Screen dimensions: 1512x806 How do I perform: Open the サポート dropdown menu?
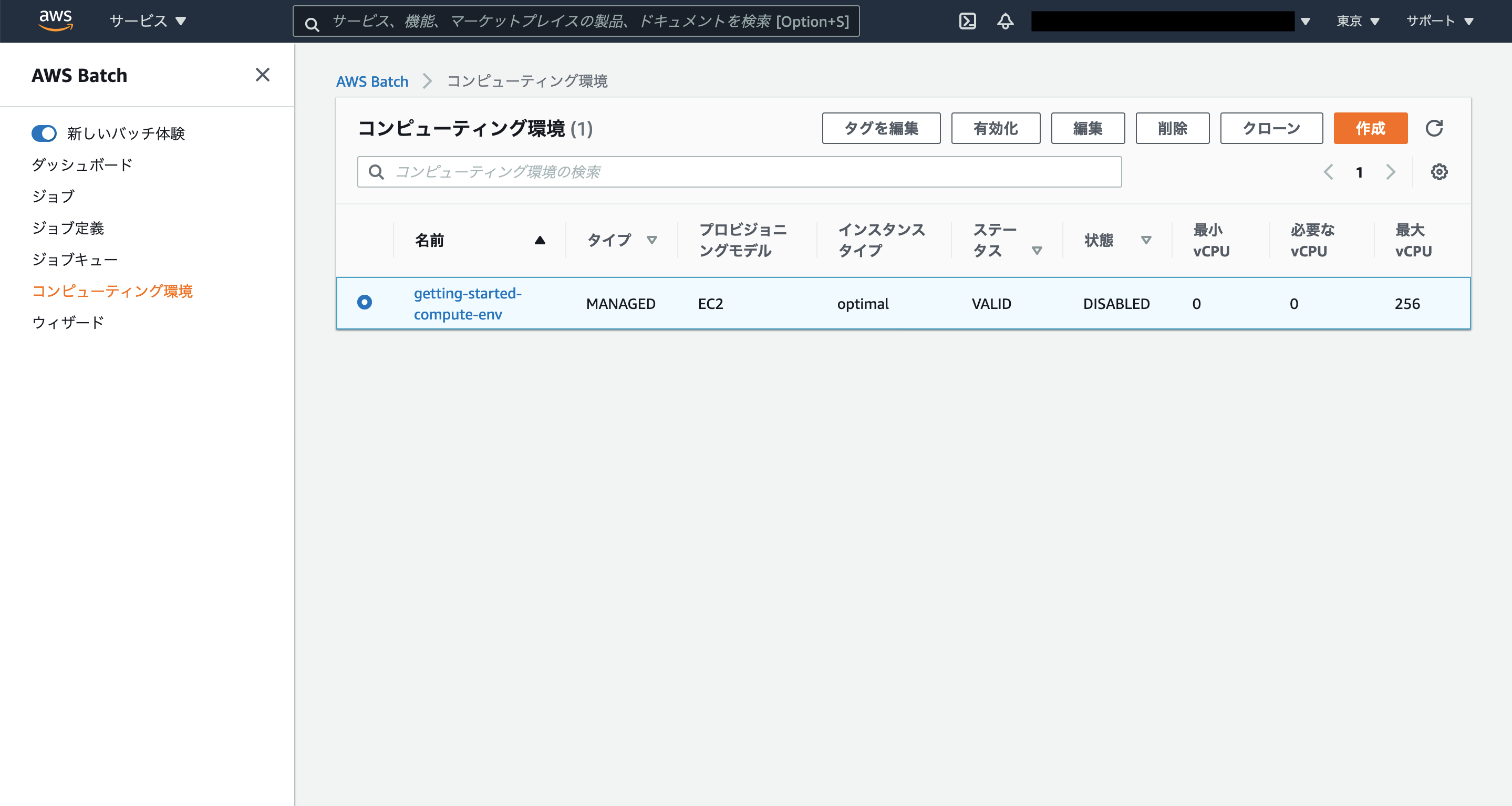[x=1440, y=21]
